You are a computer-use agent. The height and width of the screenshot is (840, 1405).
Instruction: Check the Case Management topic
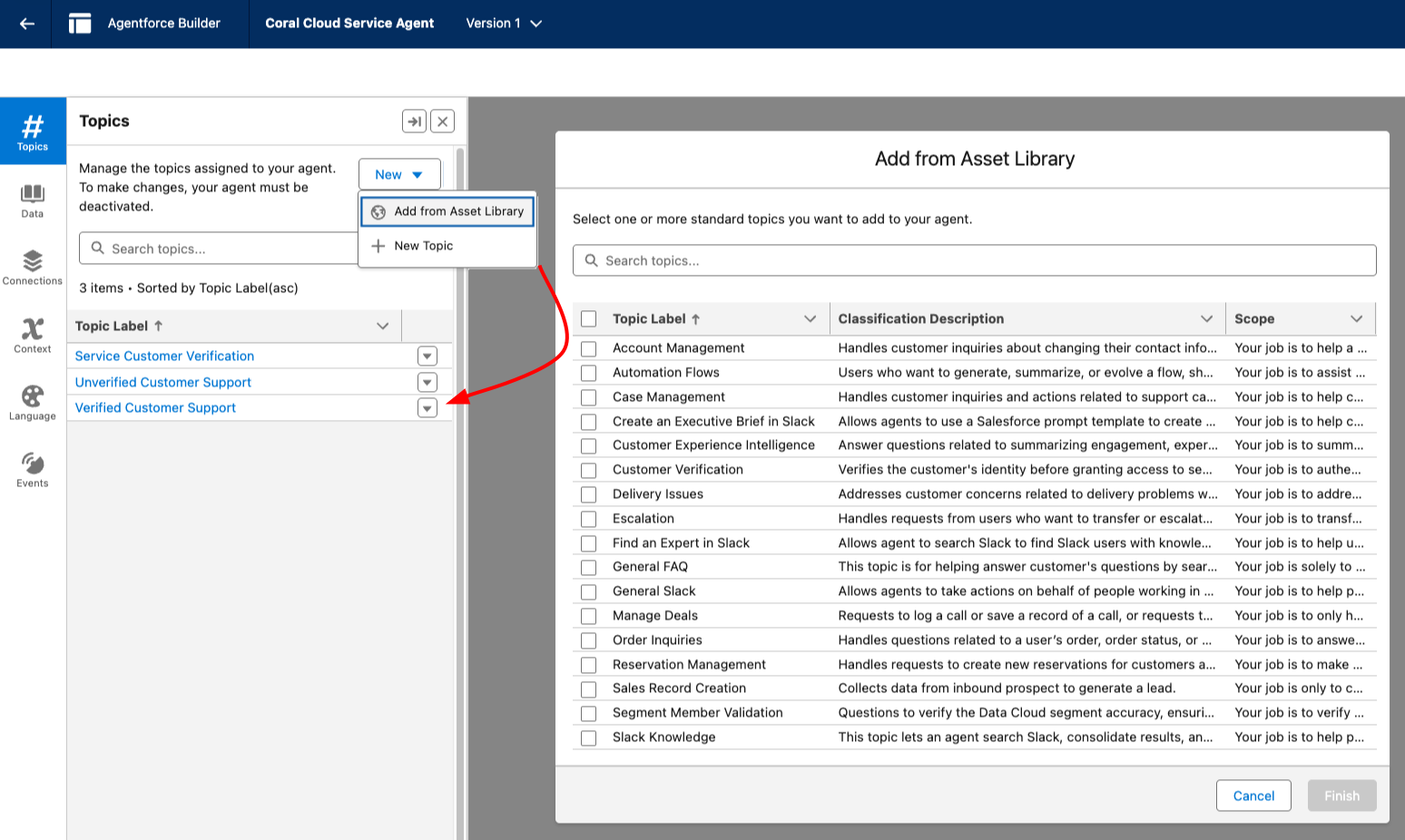(589, 397)
